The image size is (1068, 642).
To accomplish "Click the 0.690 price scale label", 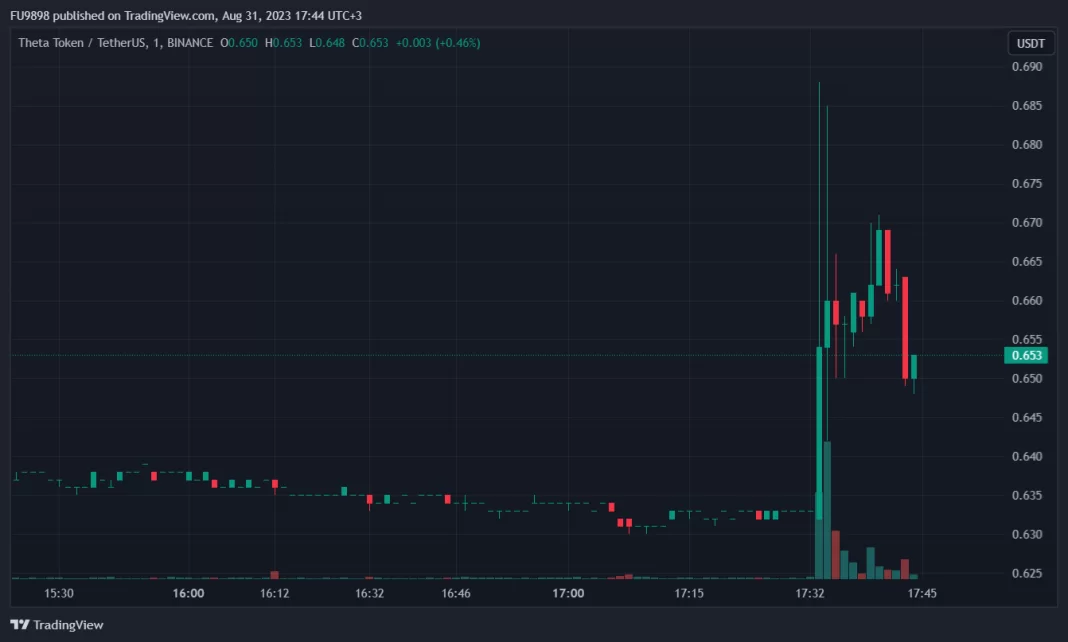I will (x=1026, y=67).
